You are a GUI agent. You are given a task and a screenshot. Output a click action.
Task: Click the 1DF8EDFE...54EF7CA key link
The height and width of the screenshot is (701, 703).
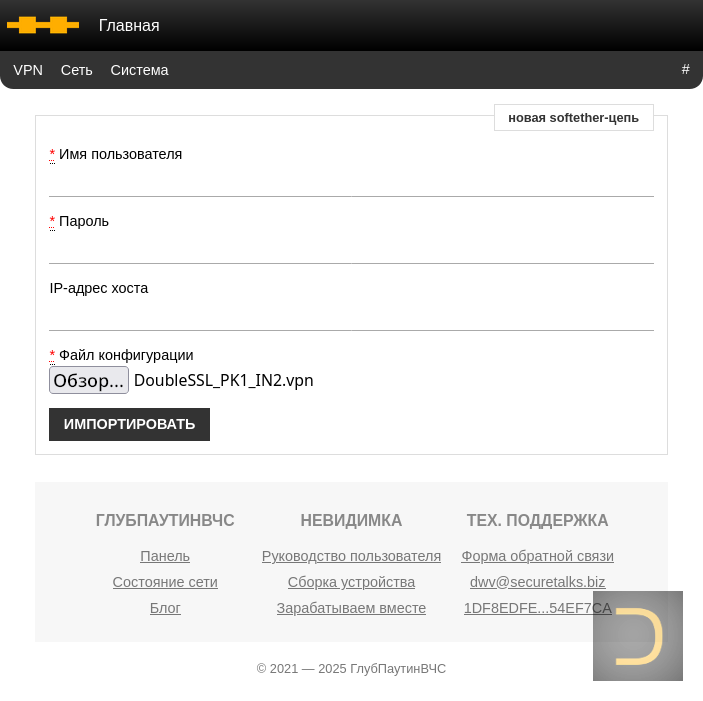[x=537, y=608]
